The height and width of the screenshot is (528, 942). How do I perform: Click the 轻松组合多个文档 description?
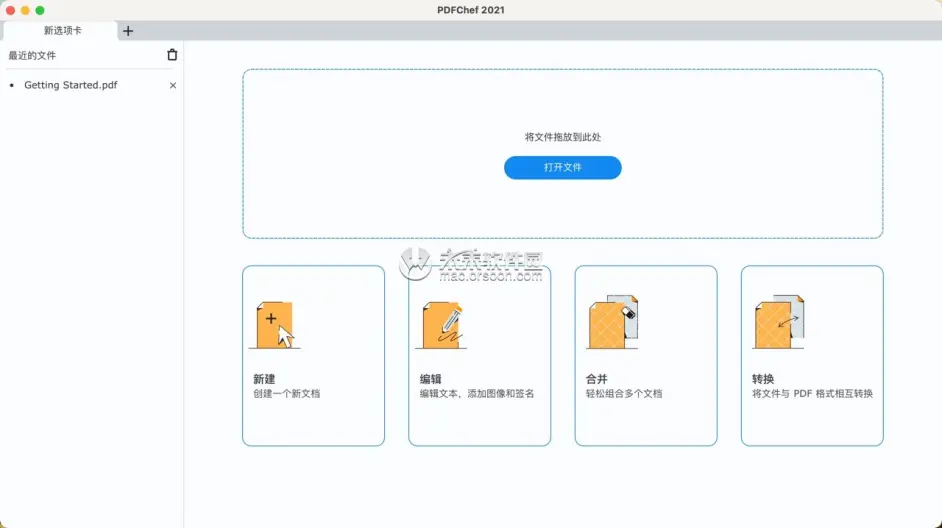(624, 394)
